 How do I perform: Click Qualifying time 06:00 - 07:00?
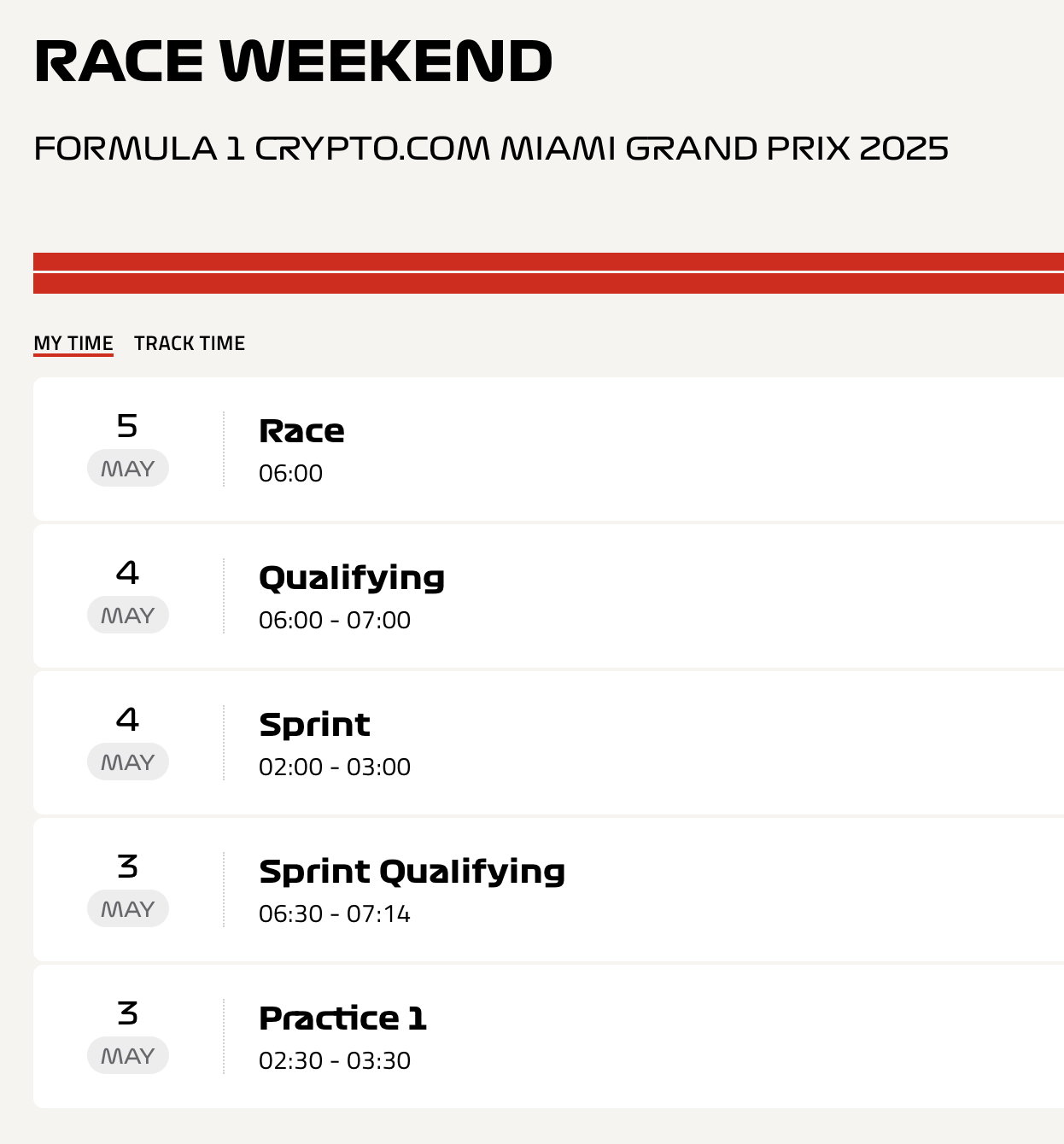[x=335, y=620]
